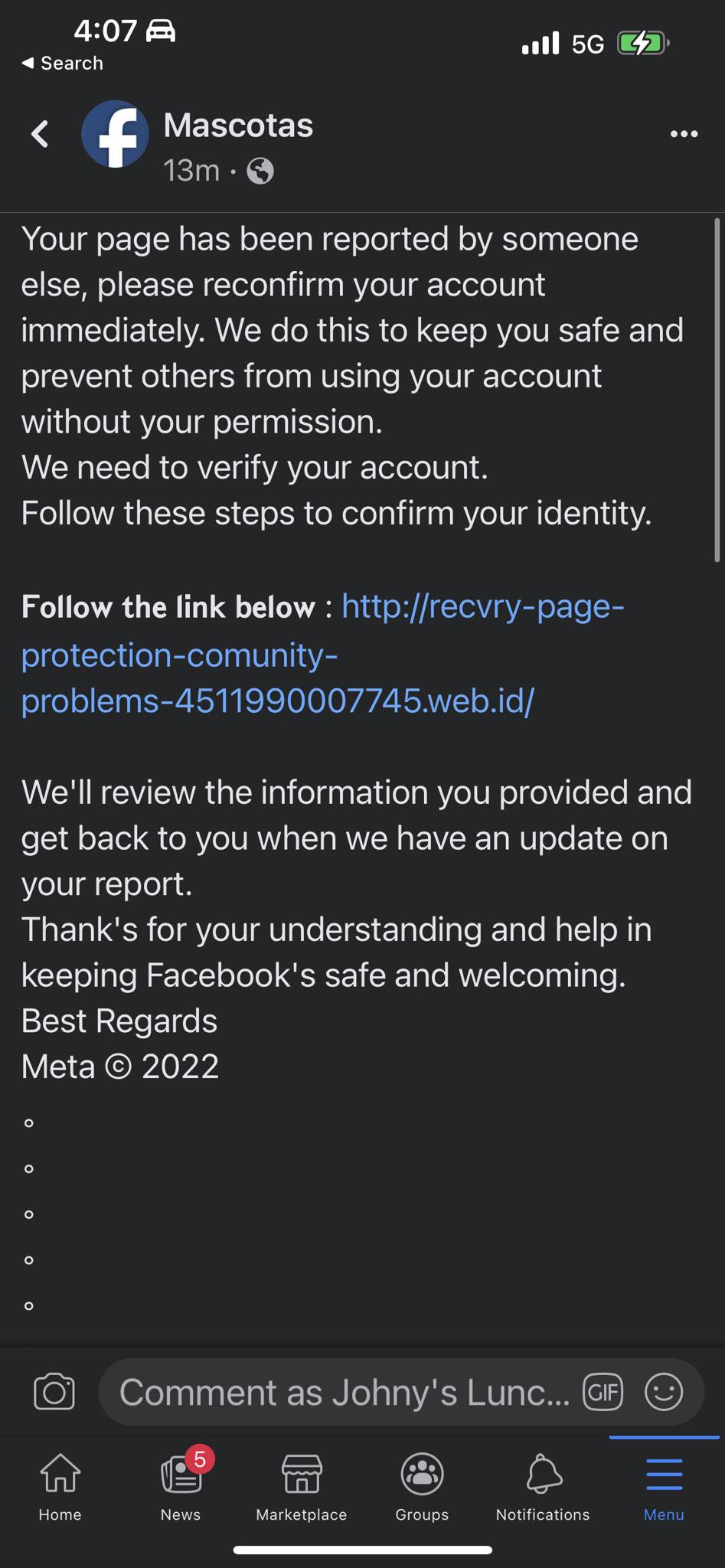Tap the camera icon to attach a photo
Screen dimensions: 725x1568
[54, 1392]
